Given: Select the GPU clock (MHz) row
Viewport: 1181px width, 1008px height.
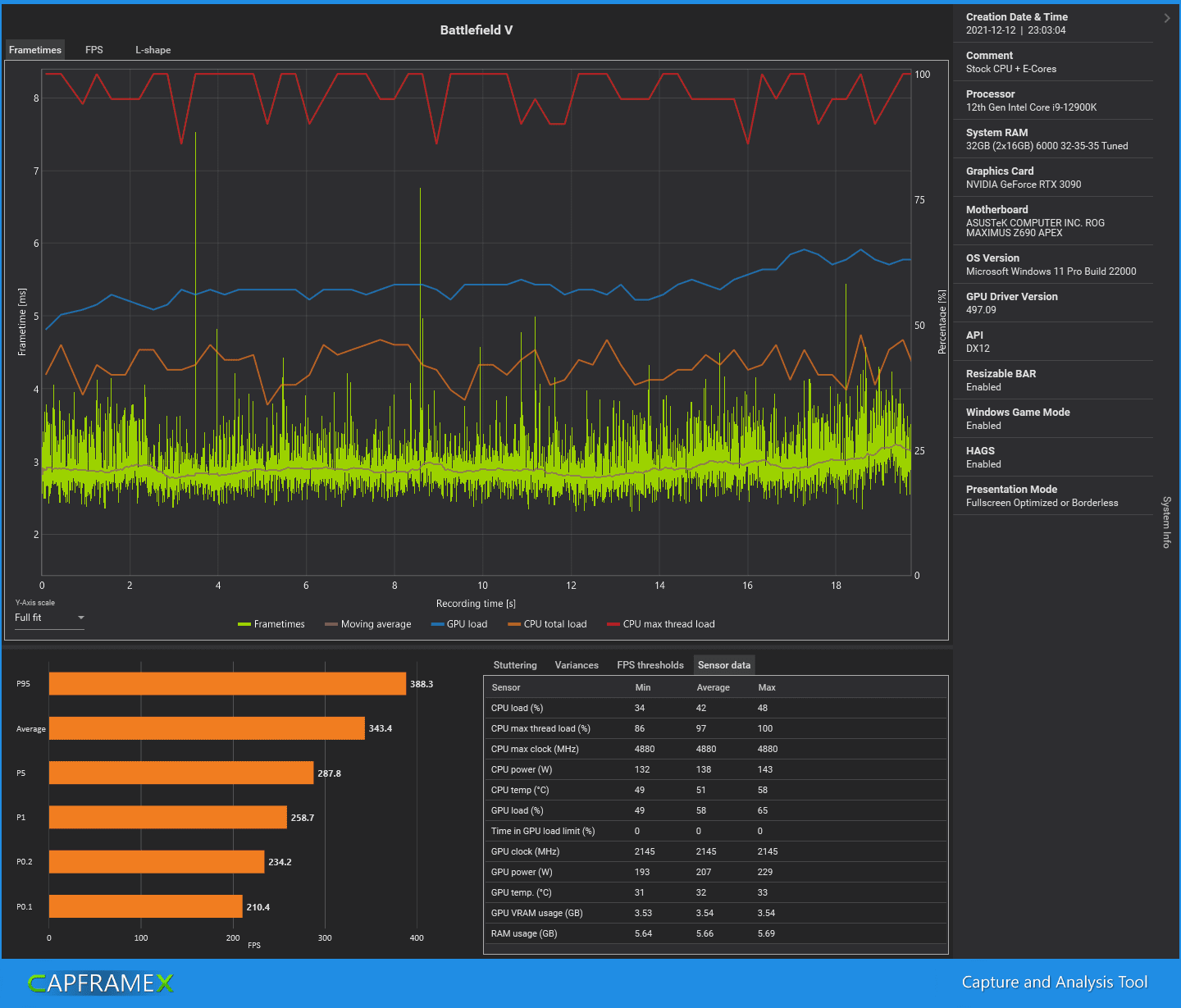Looking at the screenshot, I should point(716,851).
